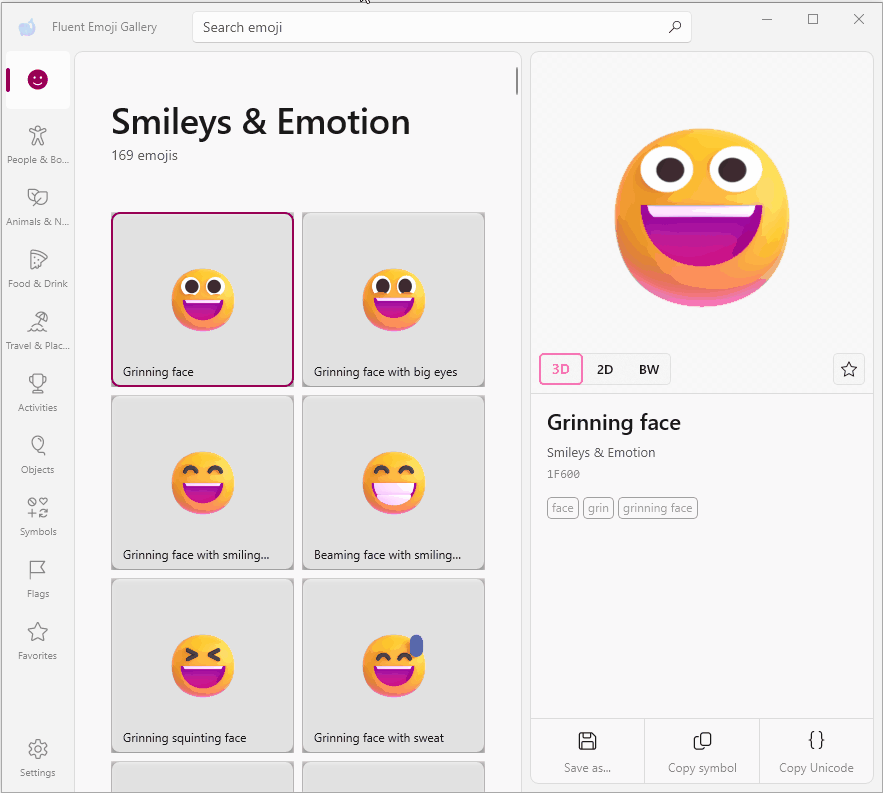This screenshot has height=793, width=883.
Task: Click the Copy Unicode button
Action: [x=816, y=751]
